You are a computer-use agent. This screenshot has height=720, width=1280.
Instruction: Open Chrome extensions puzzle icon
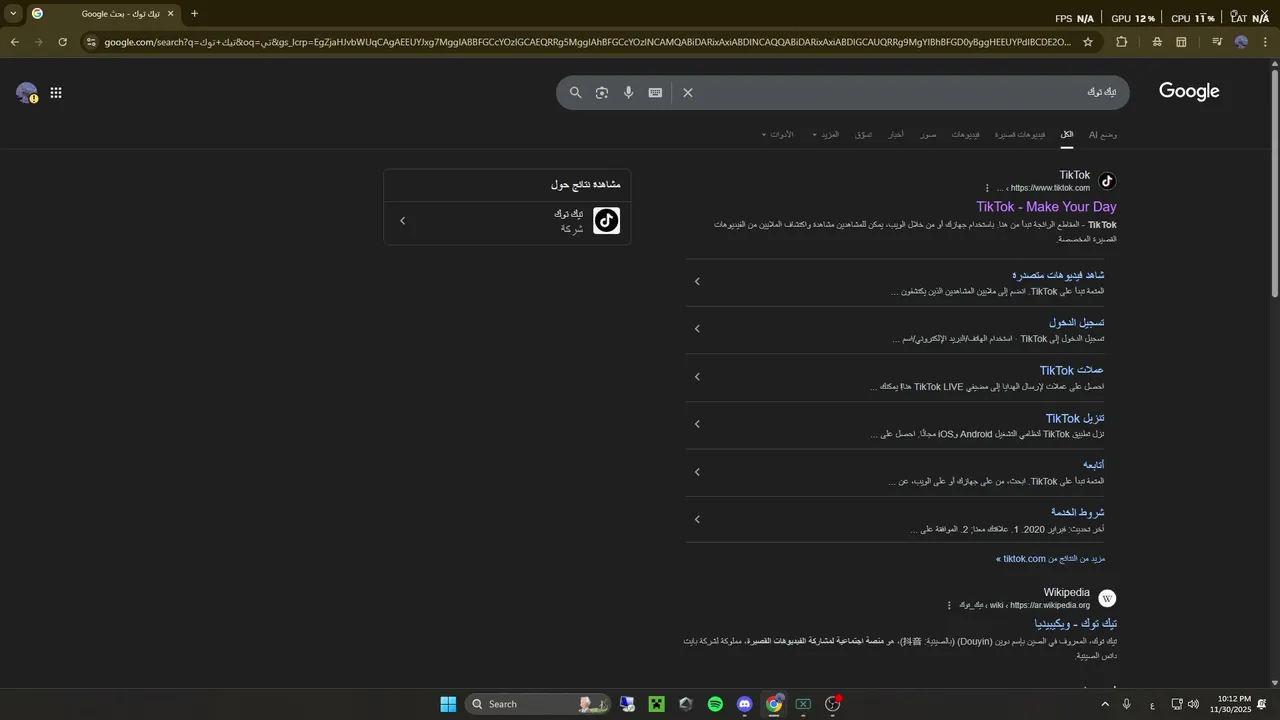click(1121, 42)
